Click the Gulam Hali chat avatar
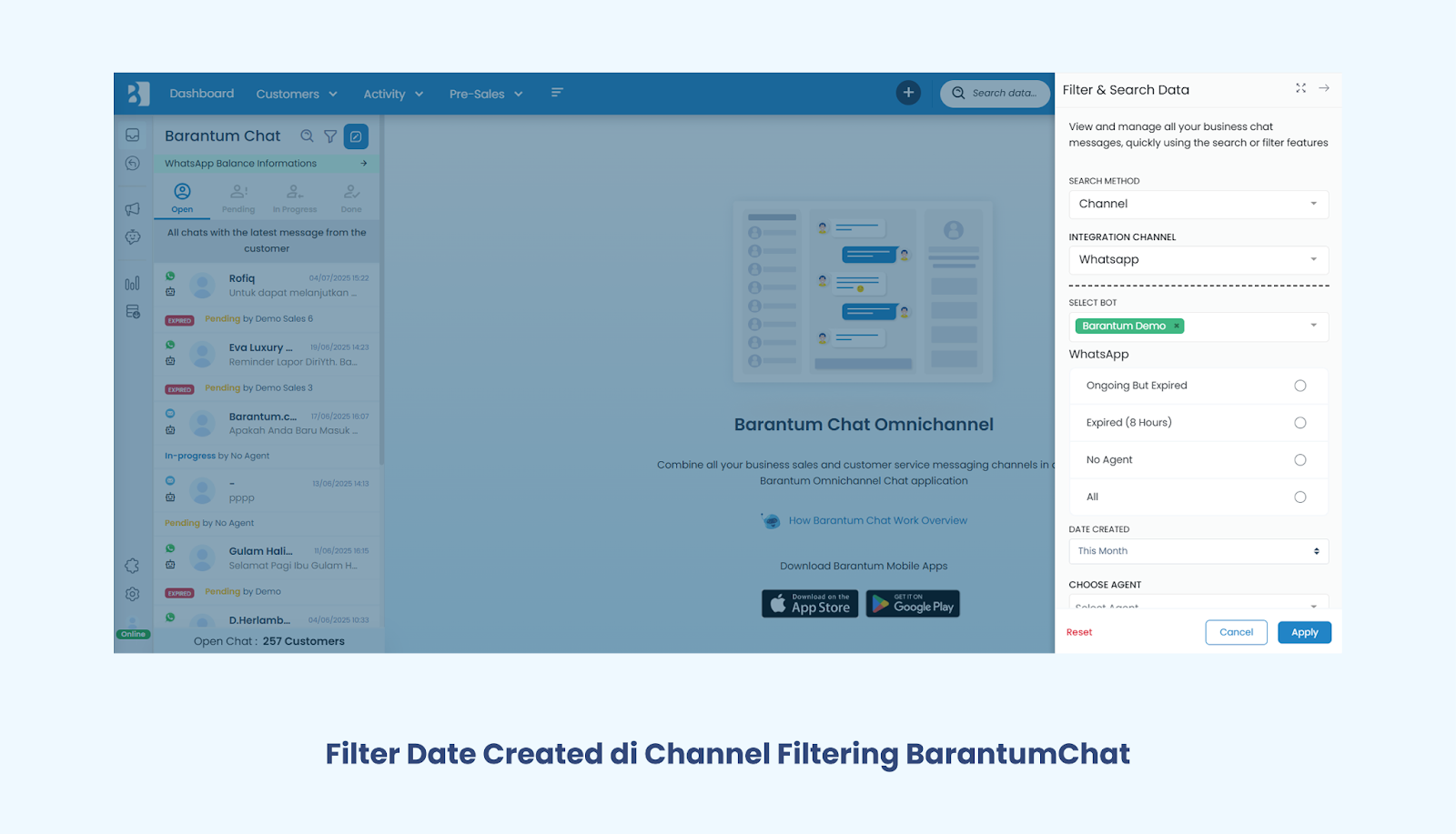The image size is (1456, 834). (x=202, y=558)
